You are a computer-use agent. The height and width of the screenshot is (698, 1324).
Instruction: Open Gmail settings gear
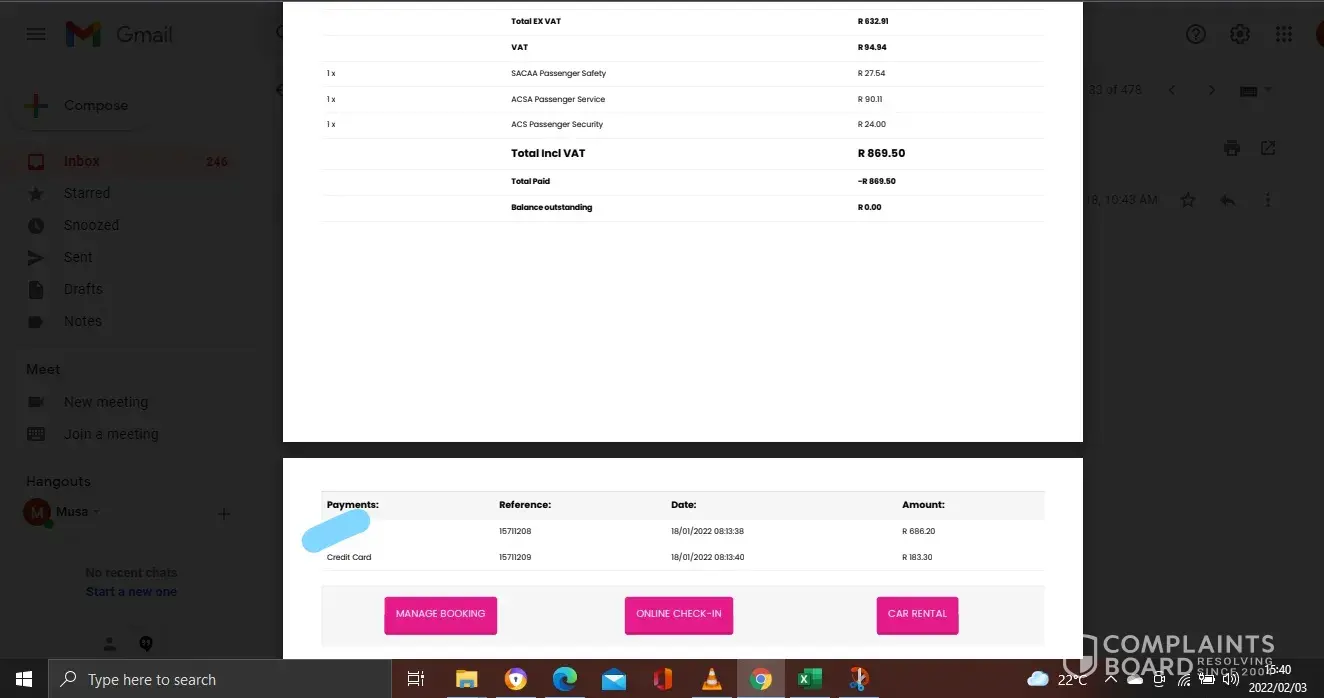[1240, 34]
